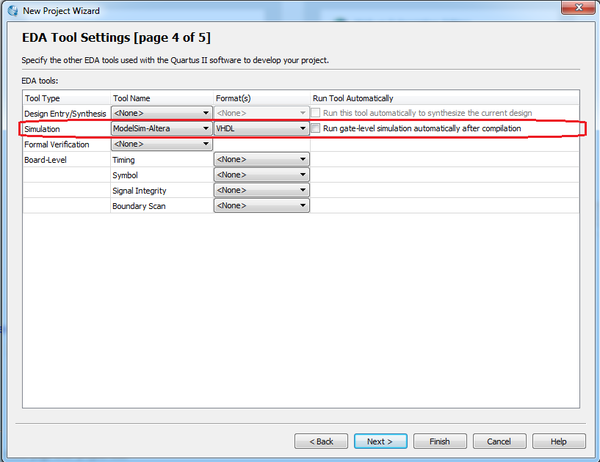Click Finish to complete the wizard
This screenshot has width=600, height=462.
coord(439,441)
